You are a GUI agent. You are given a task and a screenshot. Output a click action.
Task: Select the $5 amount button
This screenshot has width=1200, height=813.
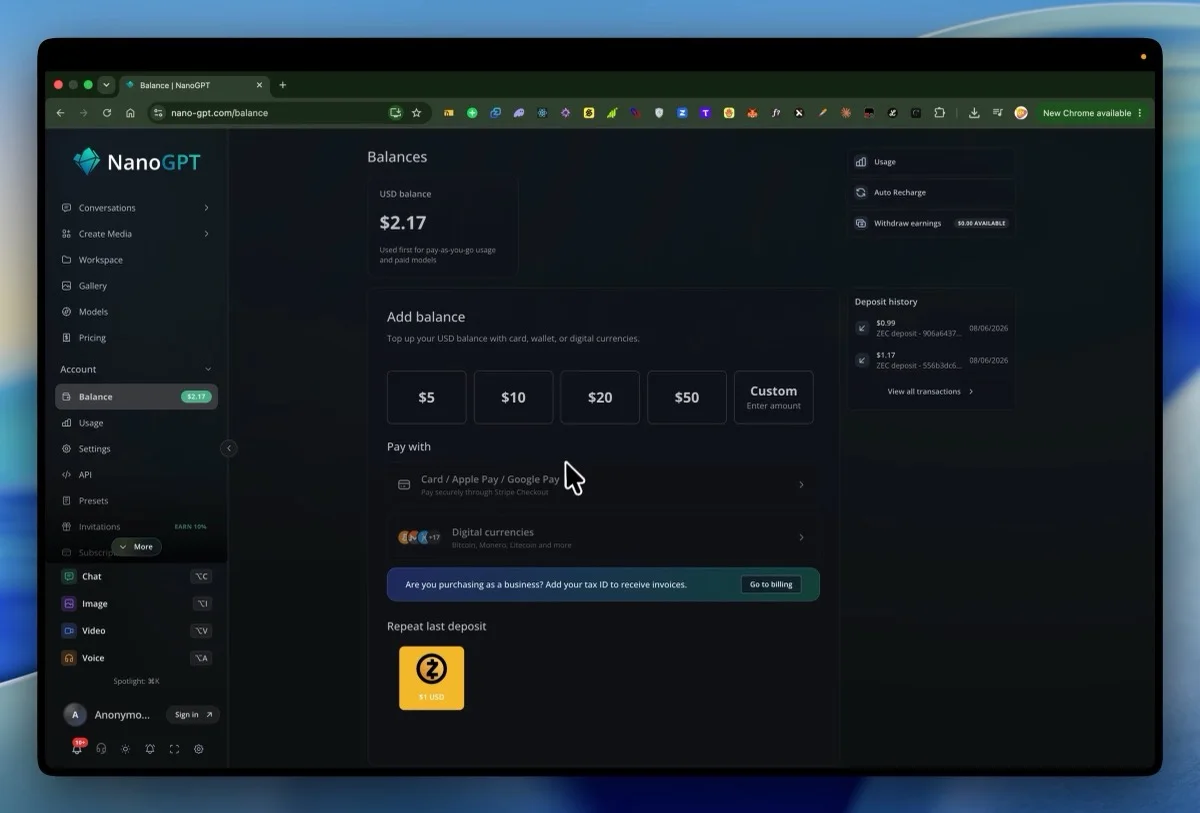(x=427, y=398)
